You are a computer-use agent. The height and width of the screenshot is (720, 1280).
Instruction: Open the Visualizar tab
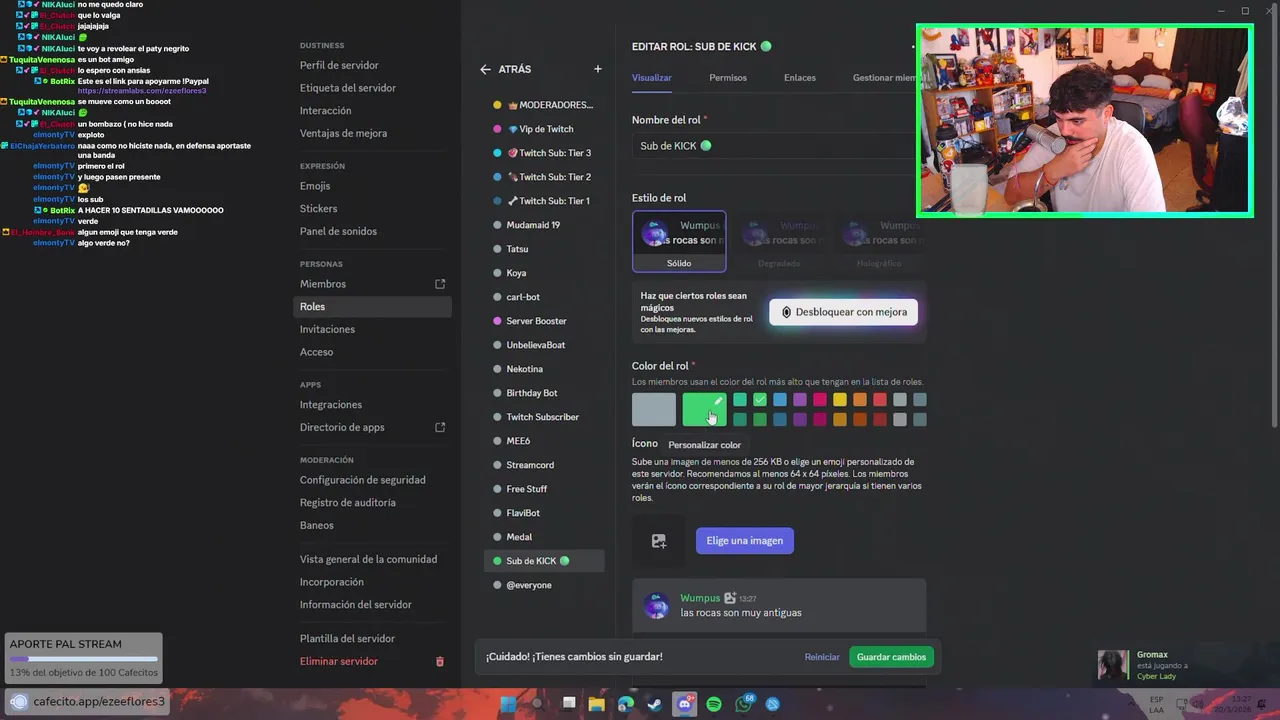point(652,78)
